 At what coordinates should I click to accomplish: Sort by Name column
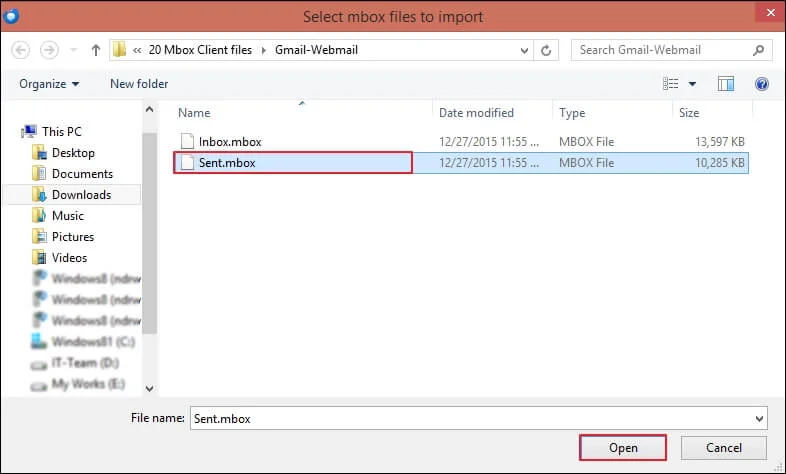[x=194, y=113]
